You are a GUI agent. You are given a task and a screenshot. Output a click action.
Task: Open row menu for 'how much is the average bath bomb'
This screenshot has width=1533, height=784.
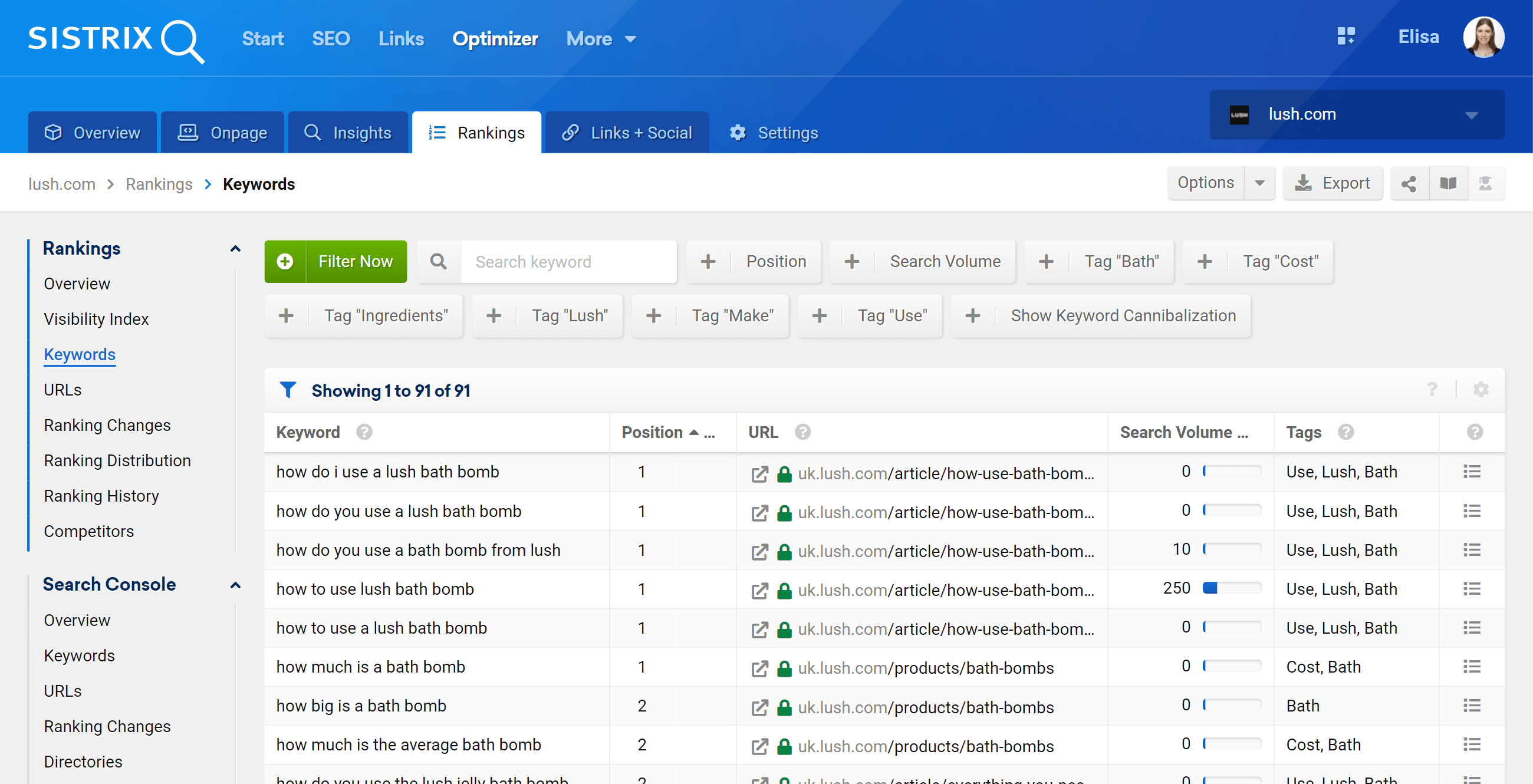[x=1472, y=745]
